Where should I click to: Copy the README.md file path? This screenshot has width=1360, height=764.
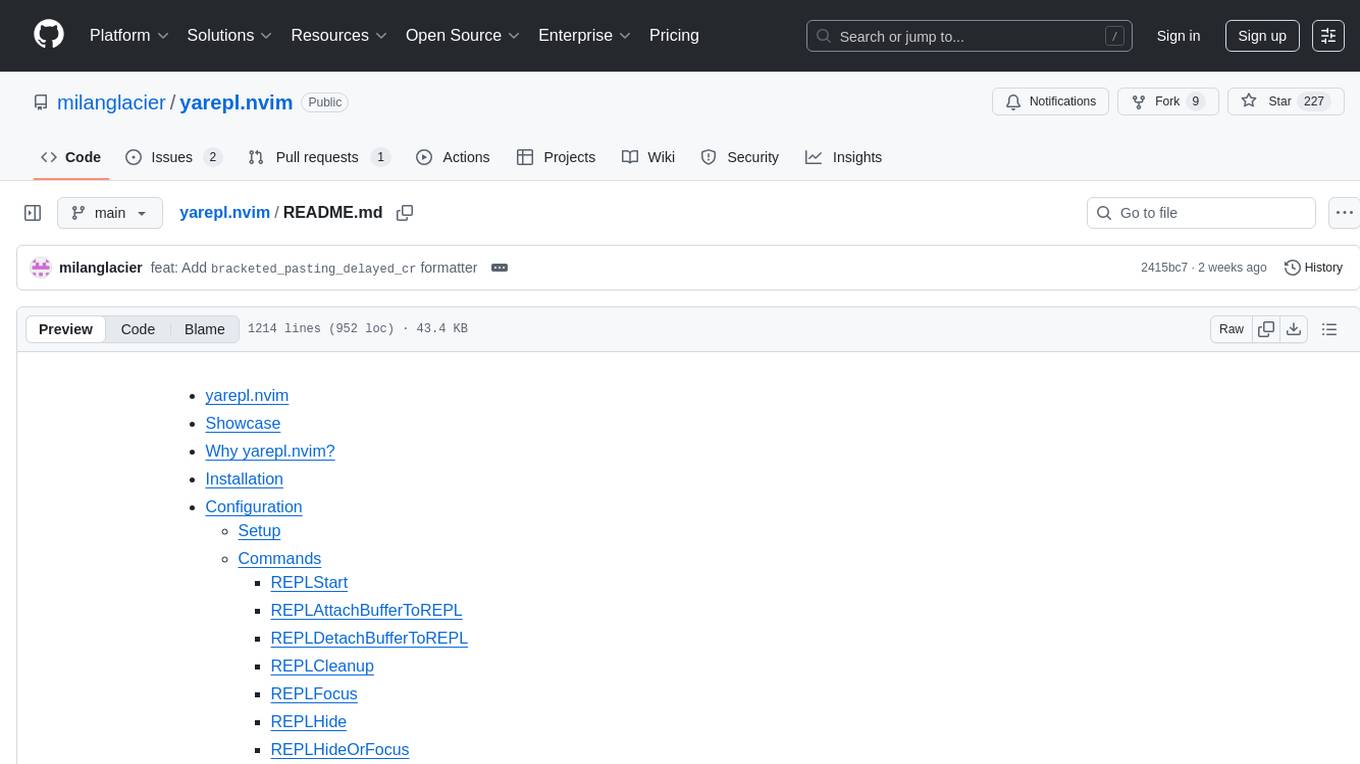(405, 213)
